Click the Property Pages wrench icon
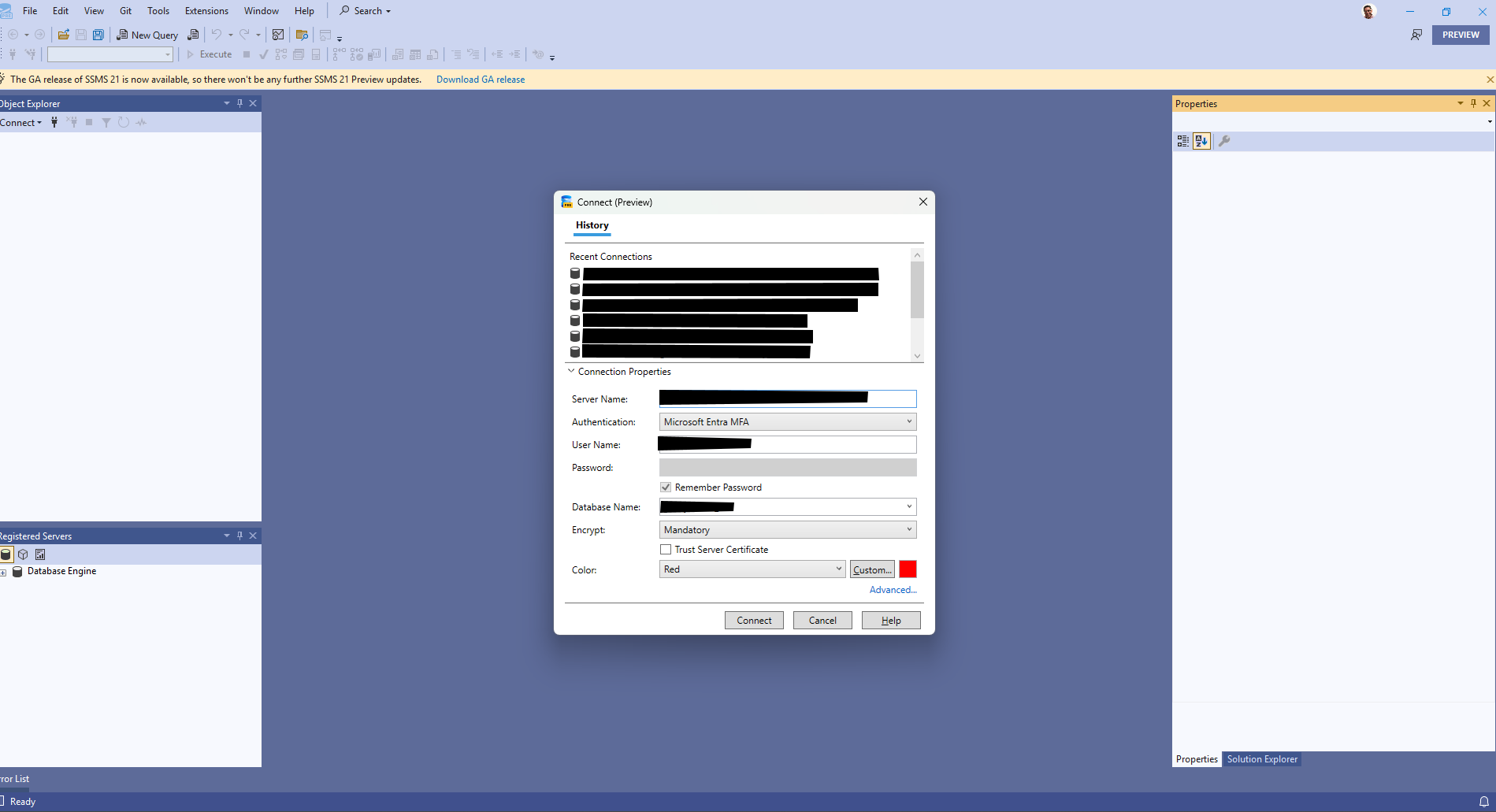 [x=1224, y=141]
